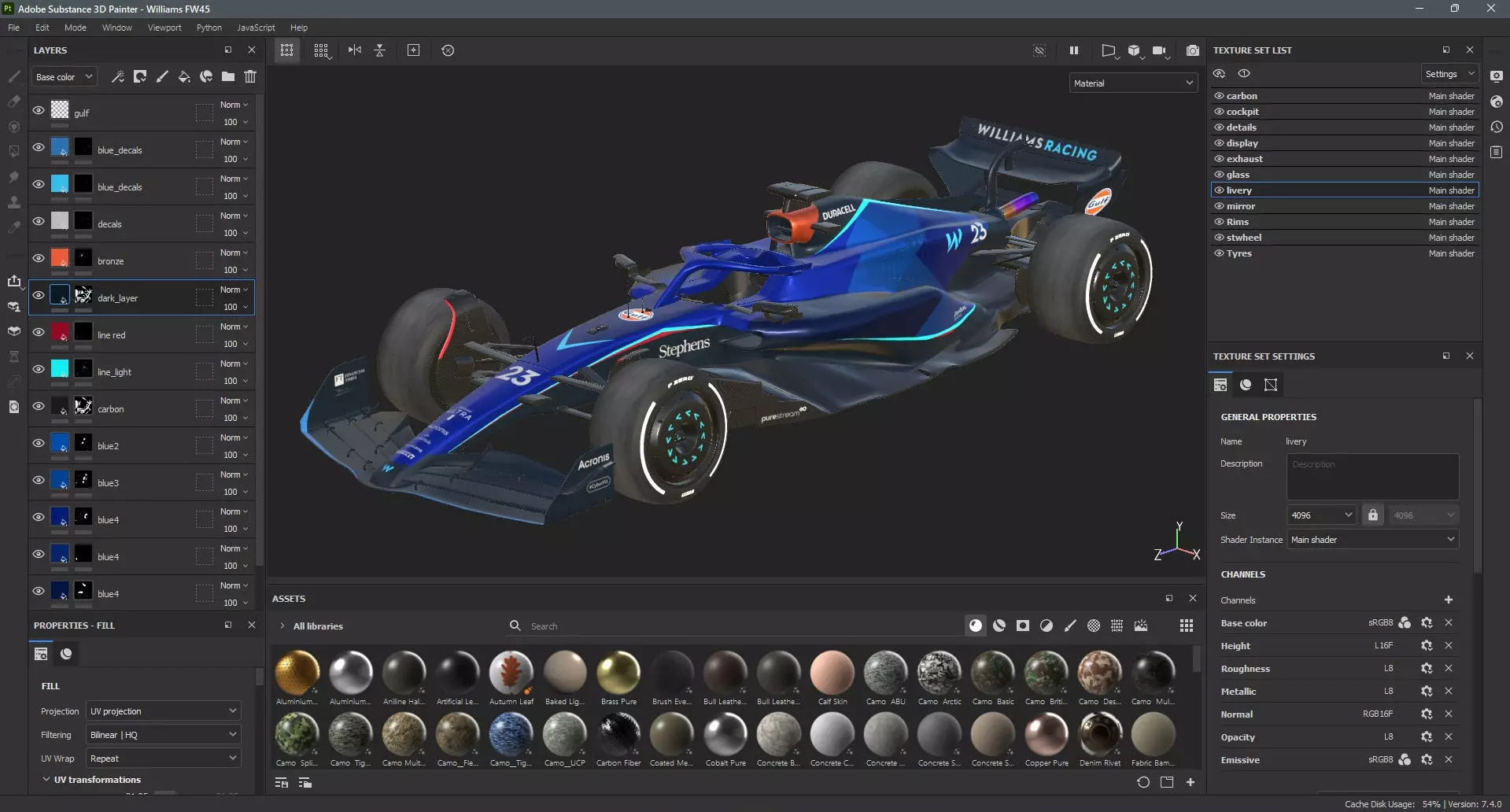Filter assets by brushes icon
This screenshot has height=812, width=1510.
(1070, 626)
